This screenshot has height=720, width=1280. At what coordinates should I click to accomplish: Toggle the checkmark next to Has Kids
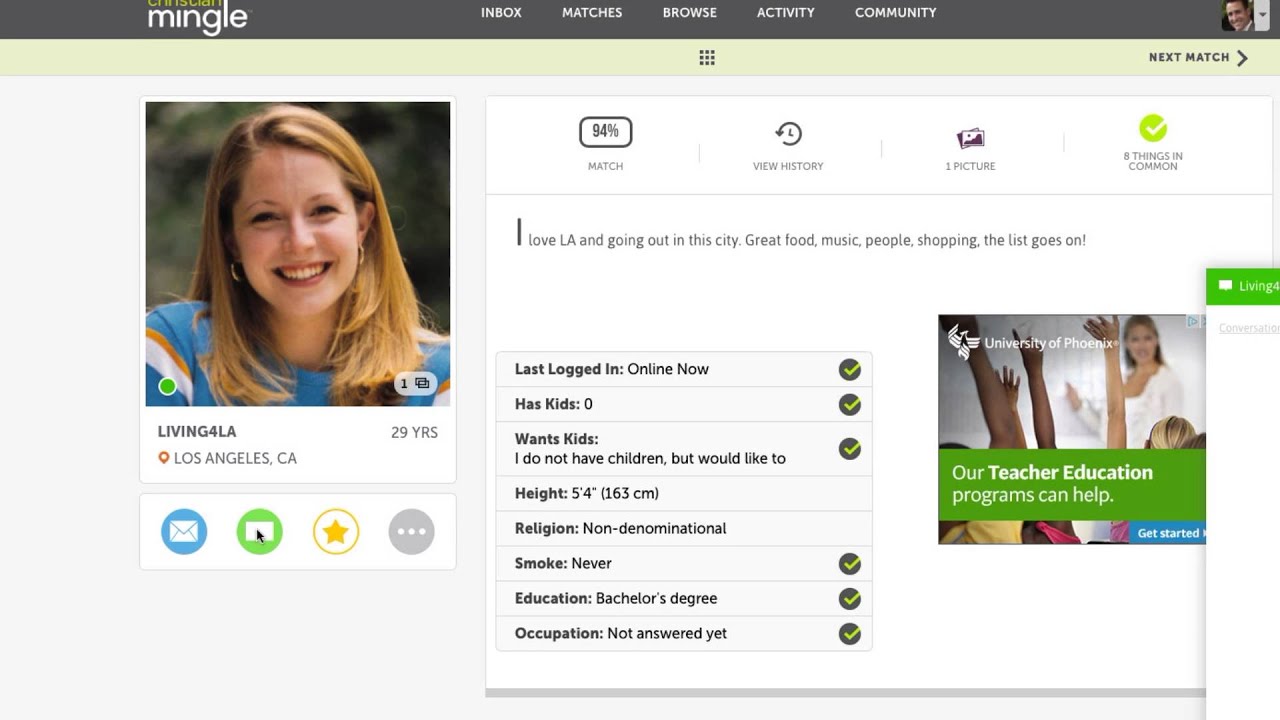pyautogui.click(x=849, y=405)
